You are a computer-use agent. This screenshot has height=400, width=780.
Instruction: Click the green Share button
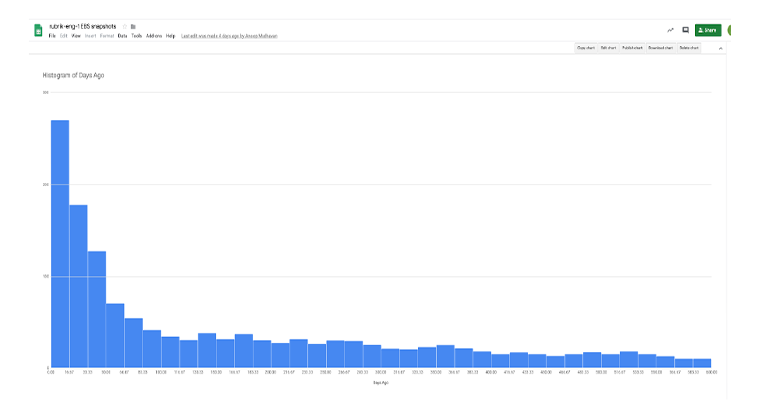(708, 30)
